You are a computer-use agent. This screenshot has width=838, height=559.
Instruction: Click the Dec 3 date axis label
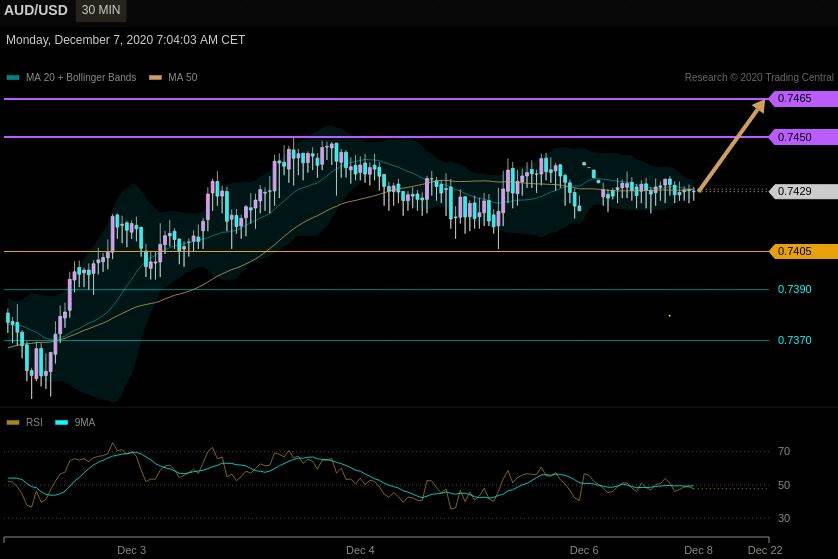pos(131,550)
